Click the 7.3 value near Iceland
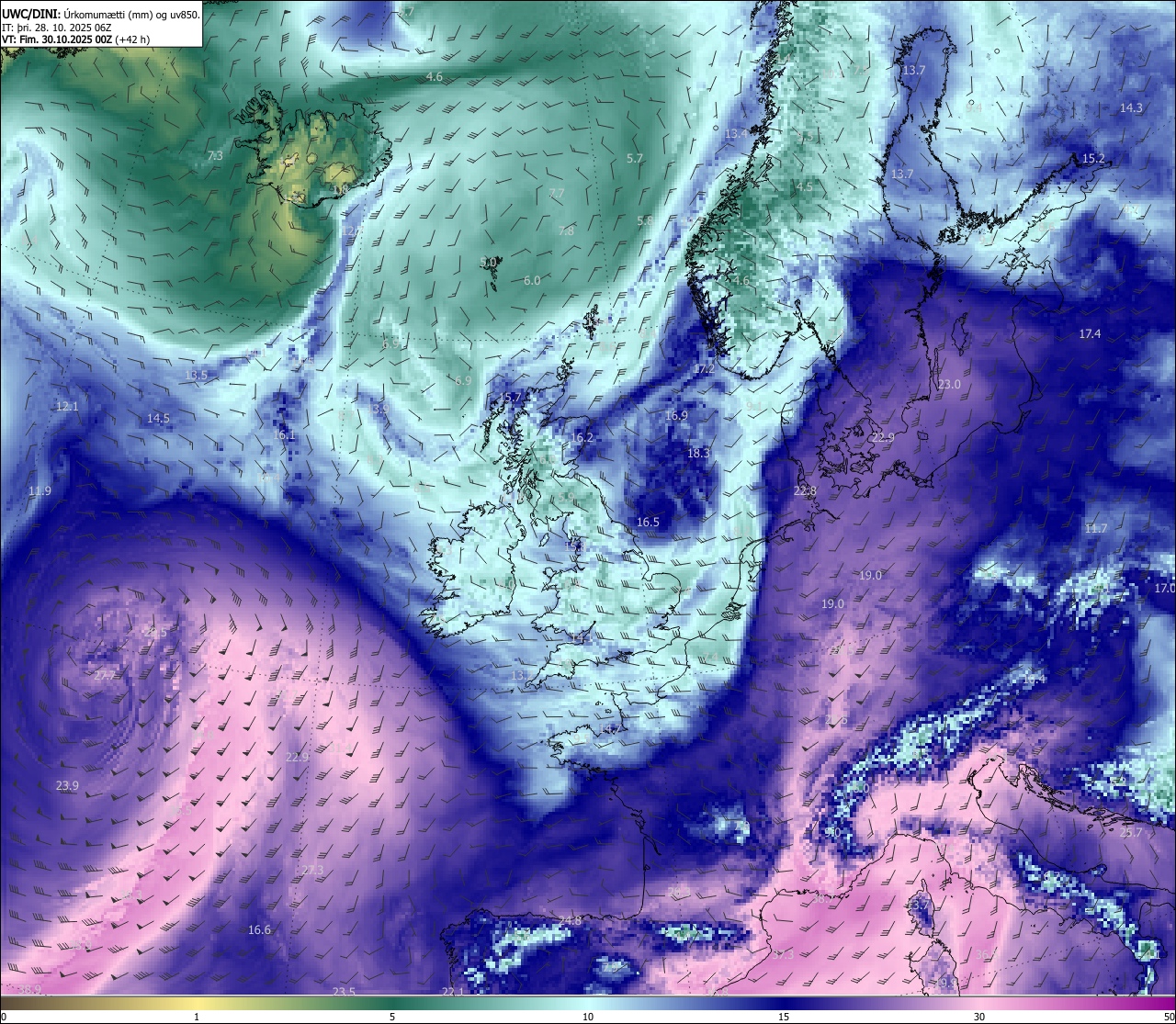The image size is (1176, 1024). point(215,156)
